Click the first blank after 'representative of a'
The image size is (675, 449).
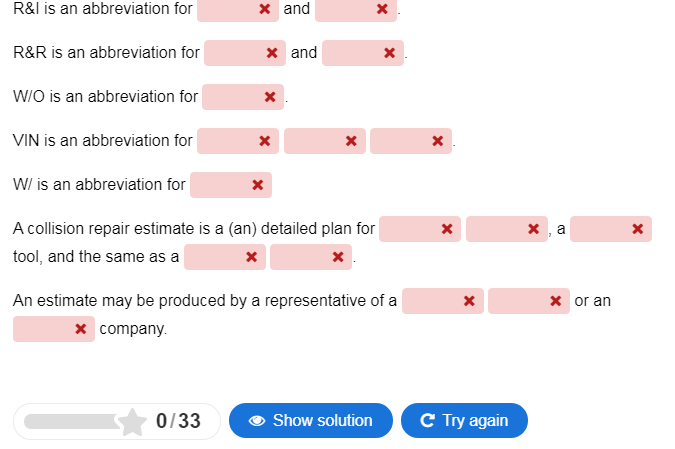(x=443, y=301)
